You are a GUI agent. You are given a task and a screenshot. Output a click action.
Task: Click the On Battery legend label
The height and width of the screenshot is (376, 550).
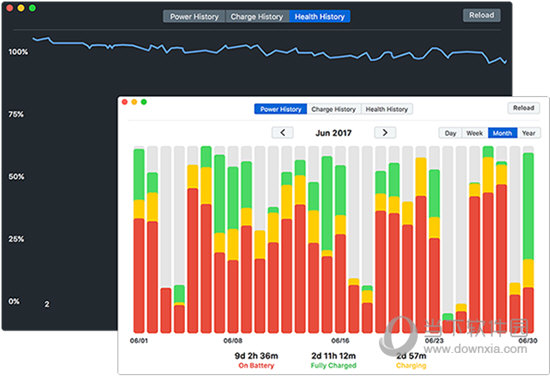256,365
